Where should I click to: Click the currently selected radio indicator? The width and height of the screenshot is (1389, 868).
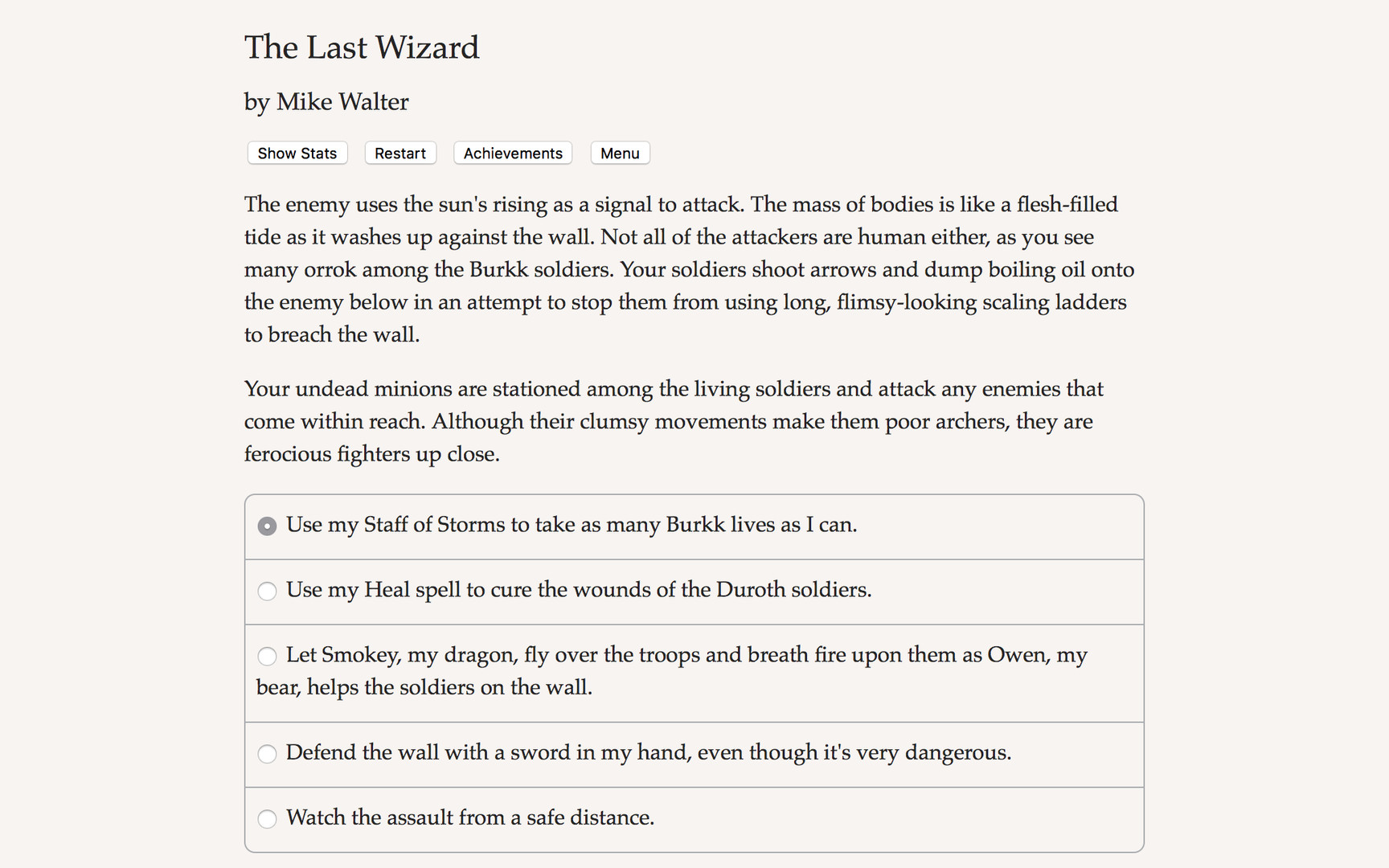click(x=267, y=526)
